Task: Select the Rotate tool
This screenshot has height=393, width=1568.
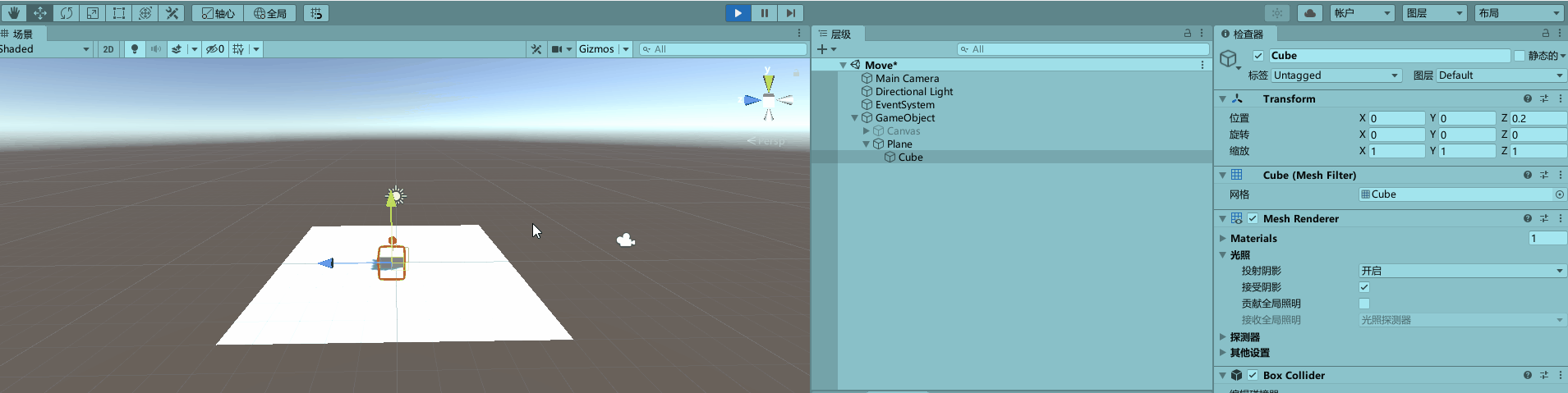Action: click(x=66, y=13)
